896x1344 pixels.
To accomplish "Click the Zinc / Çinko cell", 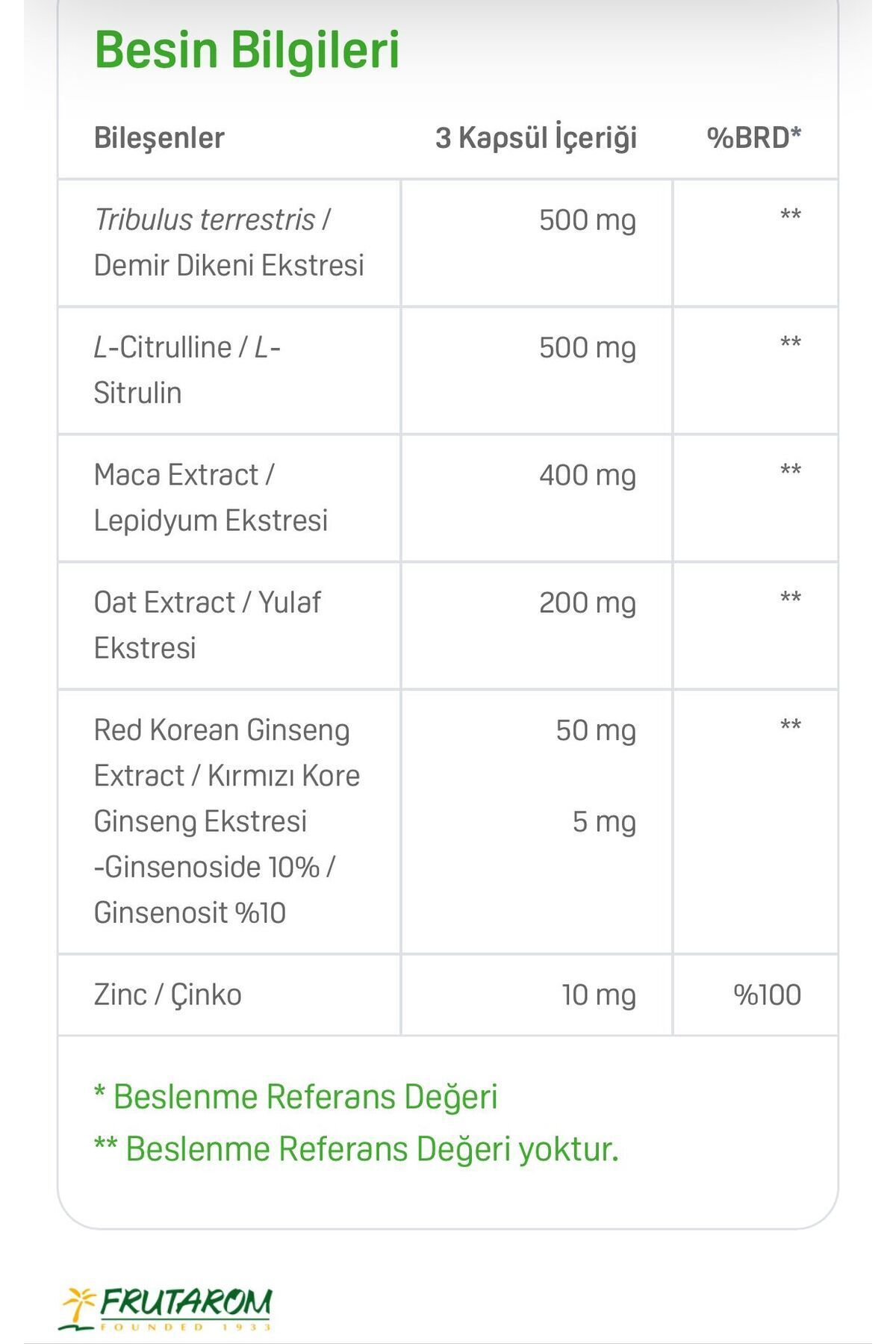I will pos(229,995).
